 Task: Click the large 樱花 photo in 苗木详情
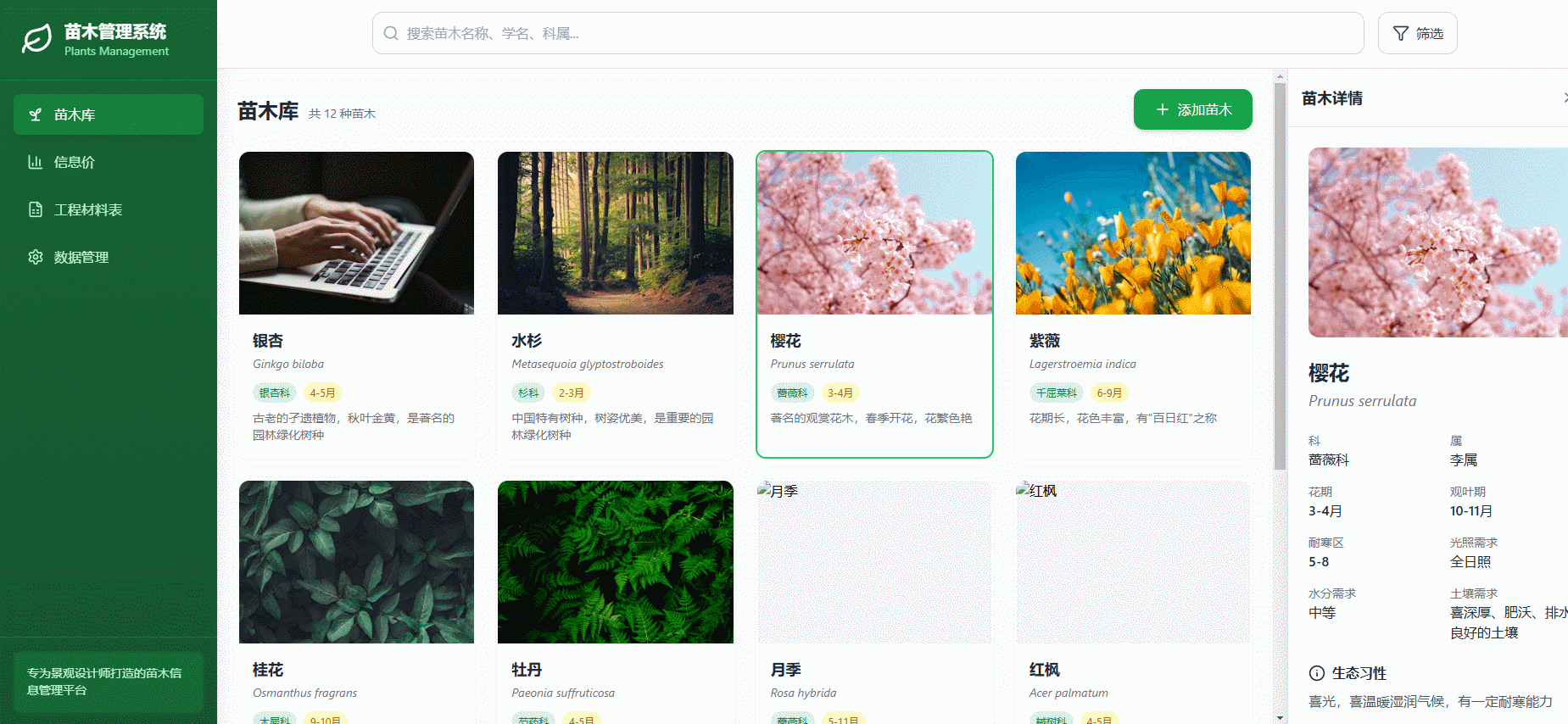[1438, 242]
